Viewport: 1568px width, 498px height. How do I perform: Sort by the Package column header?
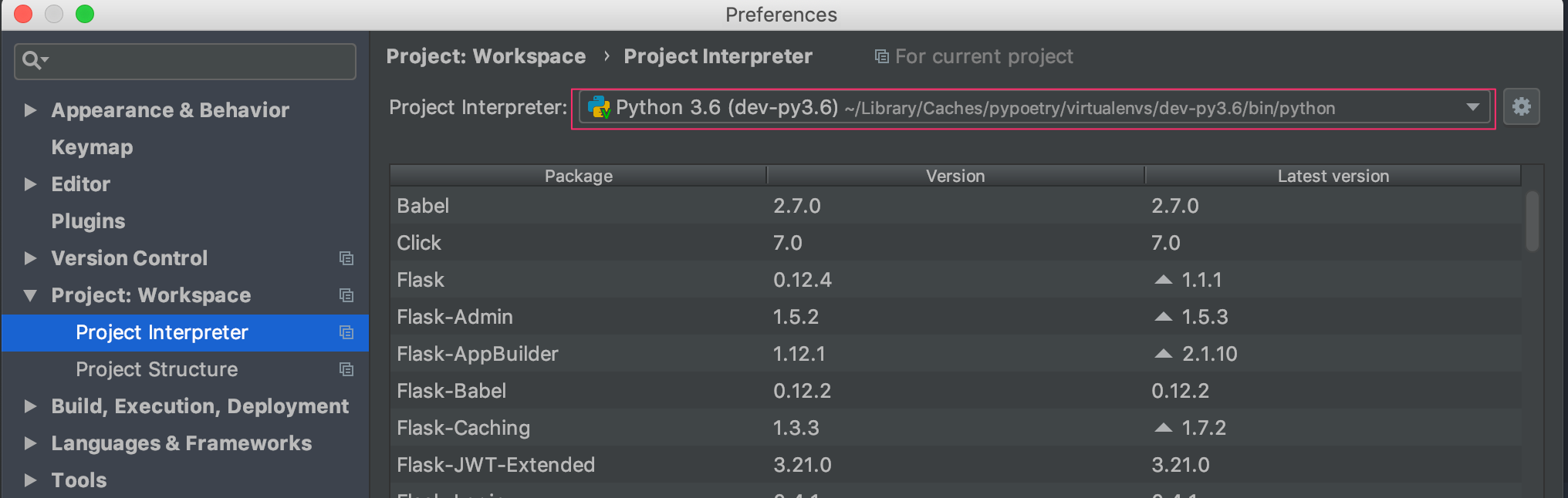[x=578, y=176]
